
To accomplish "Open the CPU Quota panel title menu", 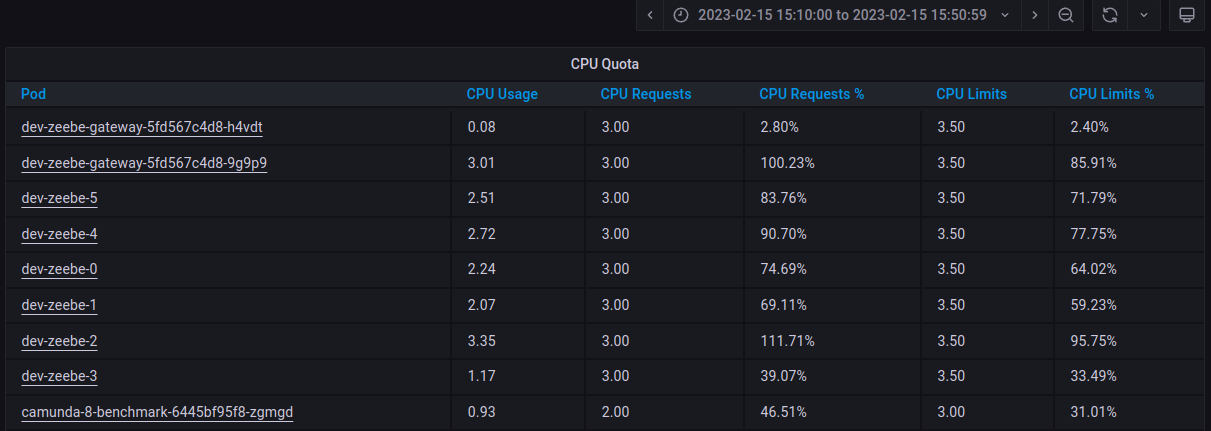I will [605, 64].
